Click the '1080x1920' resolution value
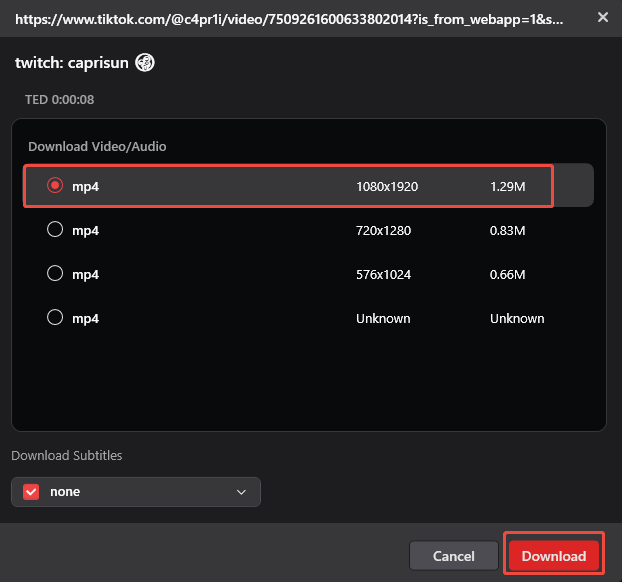 point(387,186)
